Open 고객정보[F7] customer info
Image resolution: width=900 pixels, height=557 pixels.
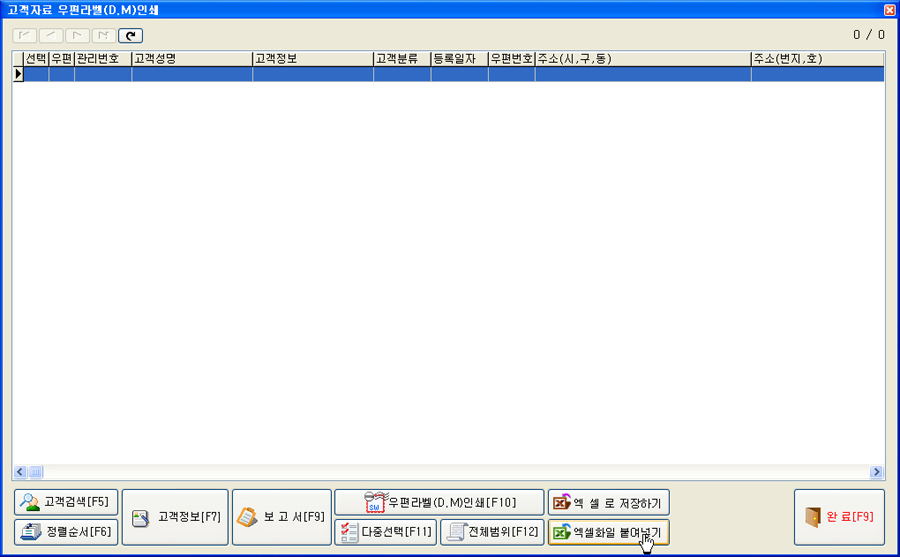pos(175,517)
